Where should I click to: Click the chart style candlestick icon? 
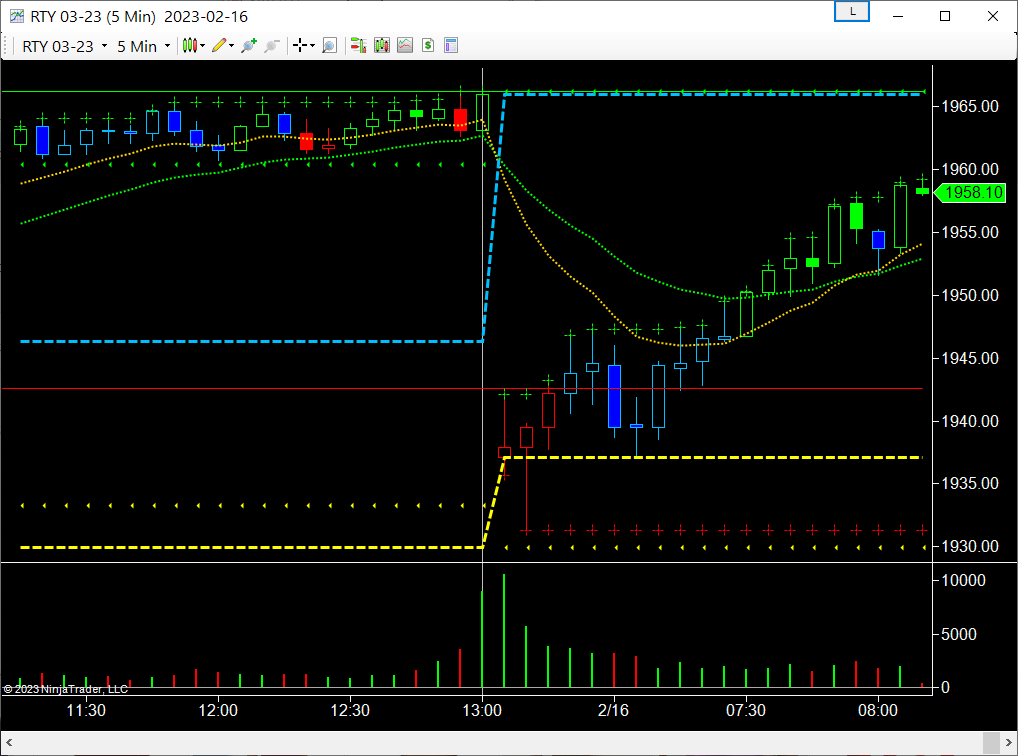click(x=189, y=45)
